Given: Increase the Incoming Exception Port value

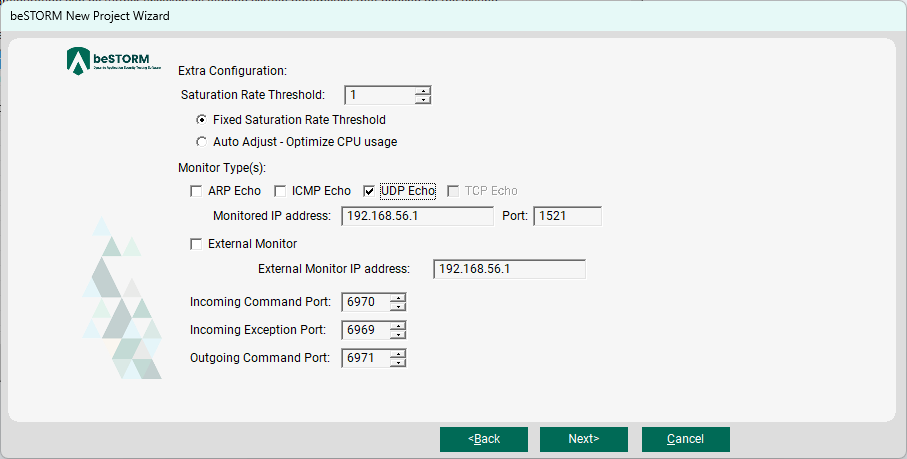Looking at the screenshot, I should [398, 325].
